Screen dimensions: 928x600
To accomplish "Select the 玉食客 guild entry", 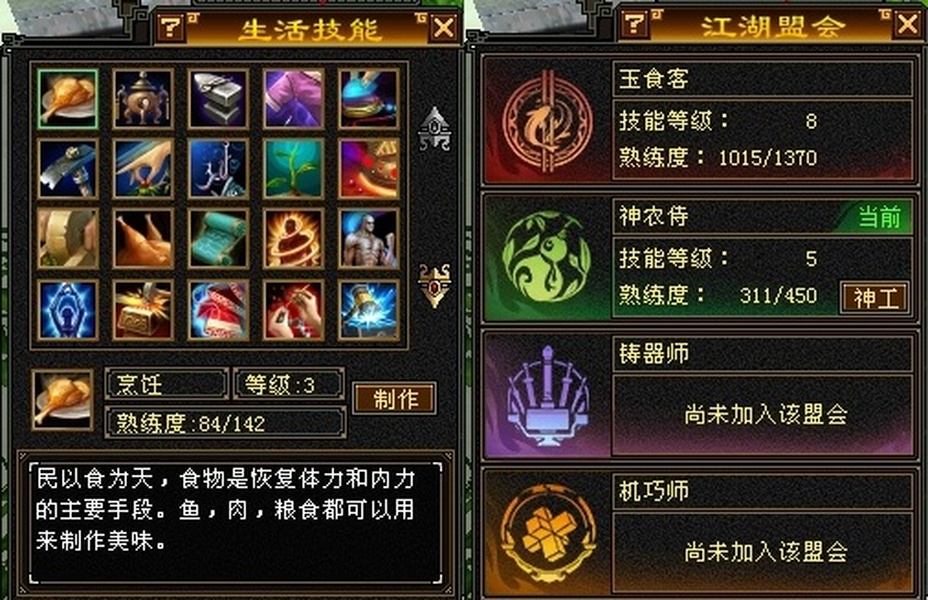I will 699,121.
